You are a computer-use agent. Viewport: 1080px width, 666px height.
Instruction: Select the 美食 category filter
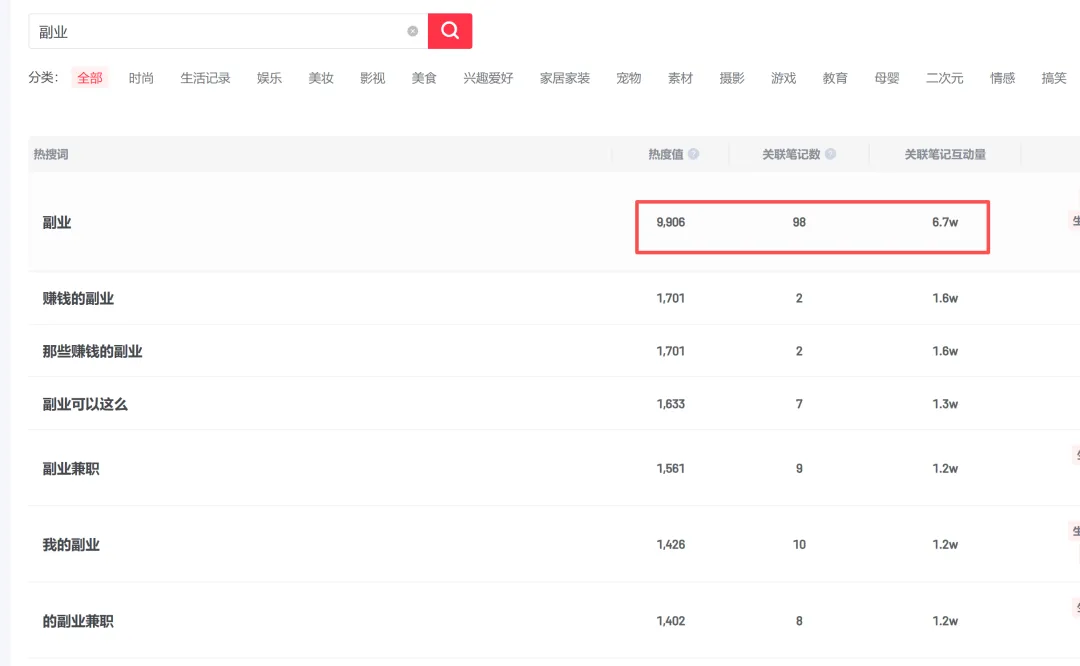click(424, 78)
